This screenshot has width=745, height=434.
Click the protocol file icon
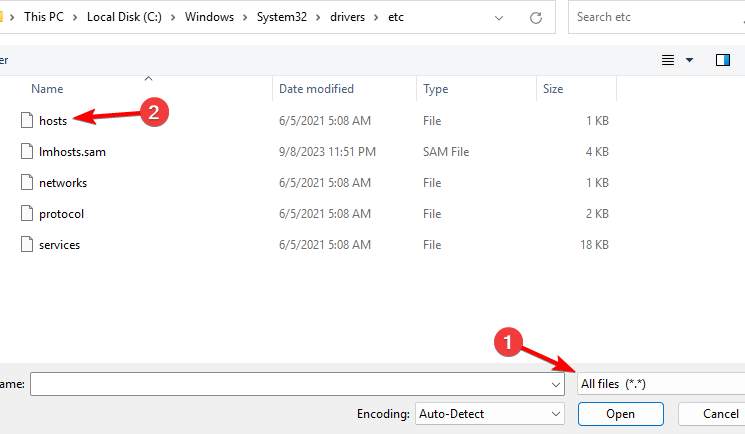27,214
